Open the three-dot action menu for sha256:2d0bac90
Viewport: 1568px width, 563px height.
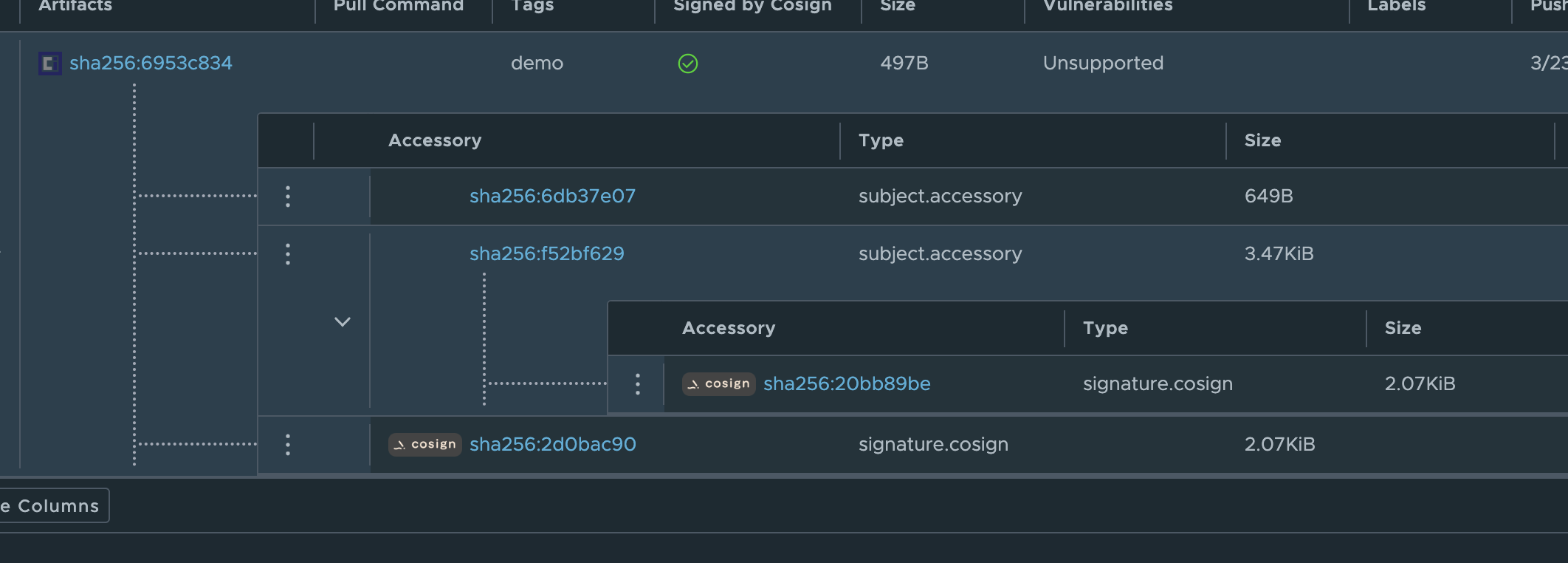click(x=287, y=444)
